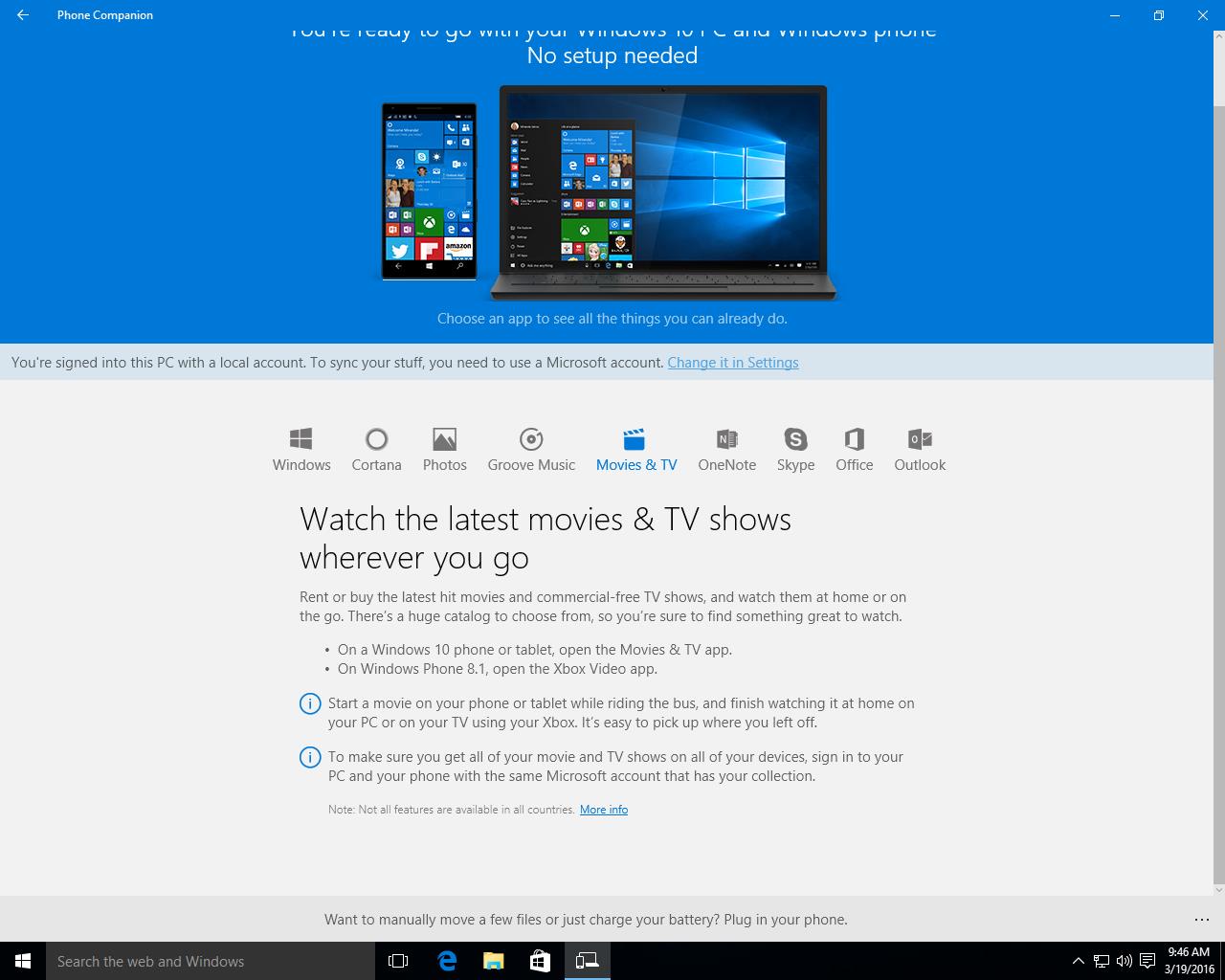Switch to the Windows tab label

pos(301,465)
